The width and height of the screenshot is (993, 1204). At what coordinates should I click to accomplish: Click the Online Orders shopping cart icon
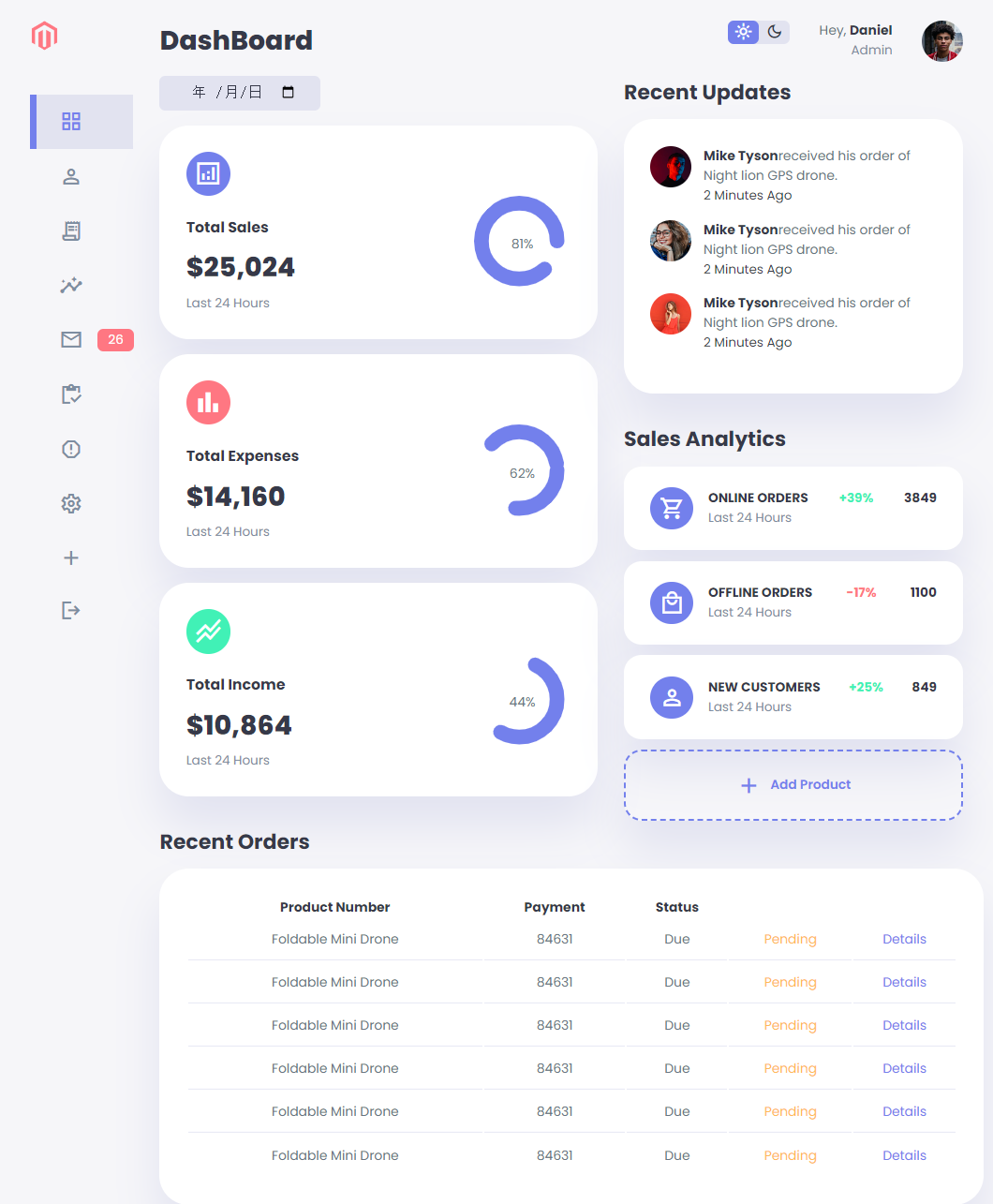coord(672,508)
